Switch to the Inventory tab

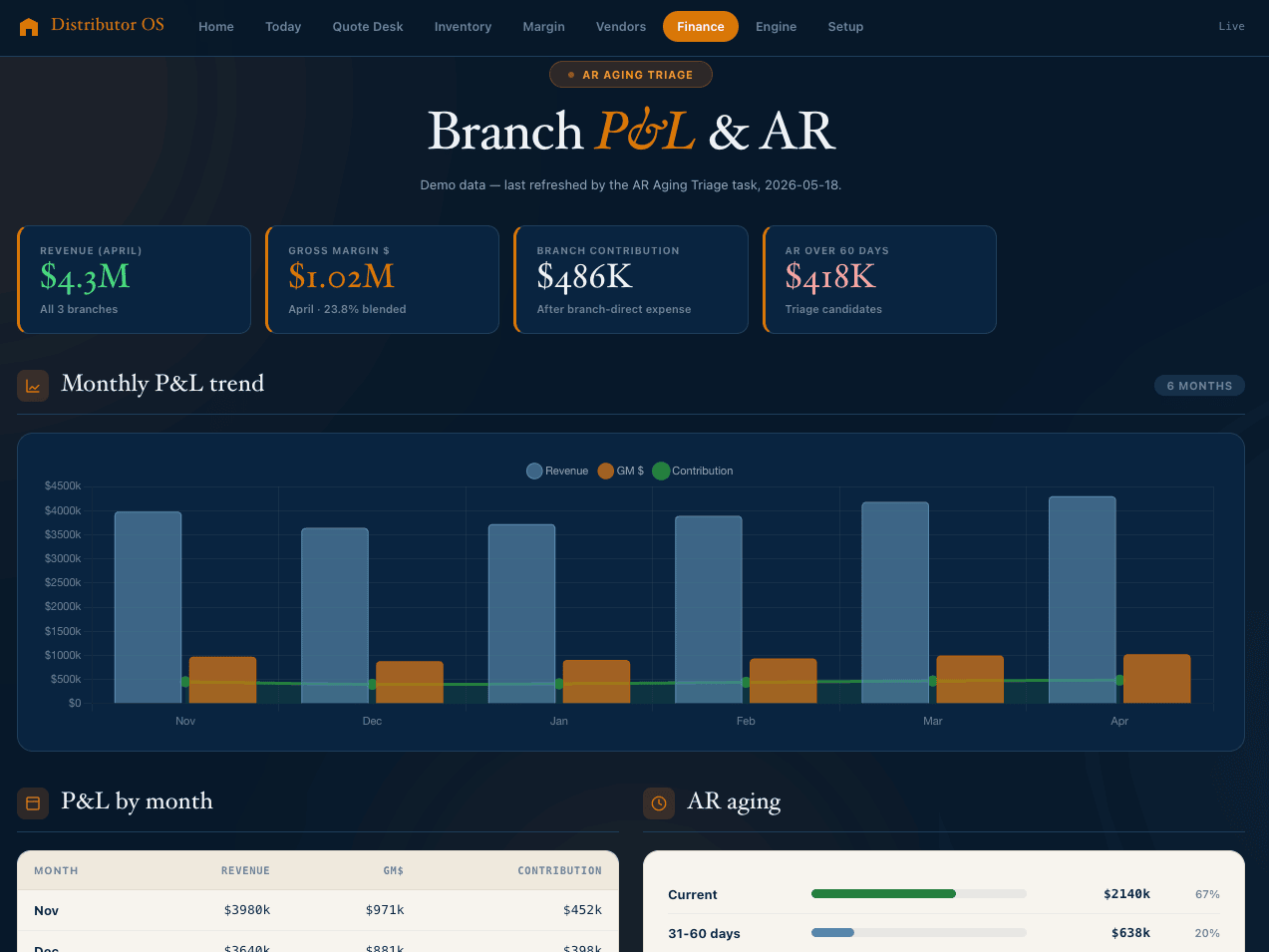point(463,27)
